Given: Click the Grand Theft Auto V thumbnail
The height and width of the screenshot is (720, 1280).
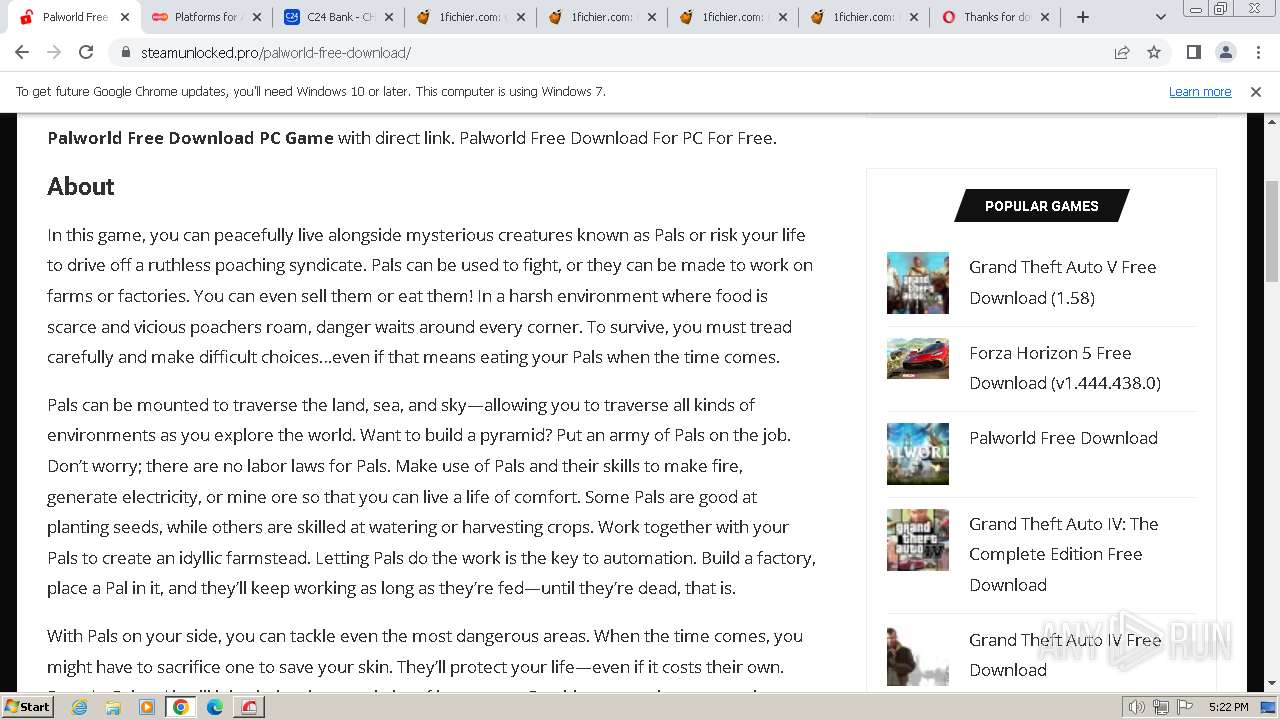Looking at the screenshot, I should tap(918, 283).
